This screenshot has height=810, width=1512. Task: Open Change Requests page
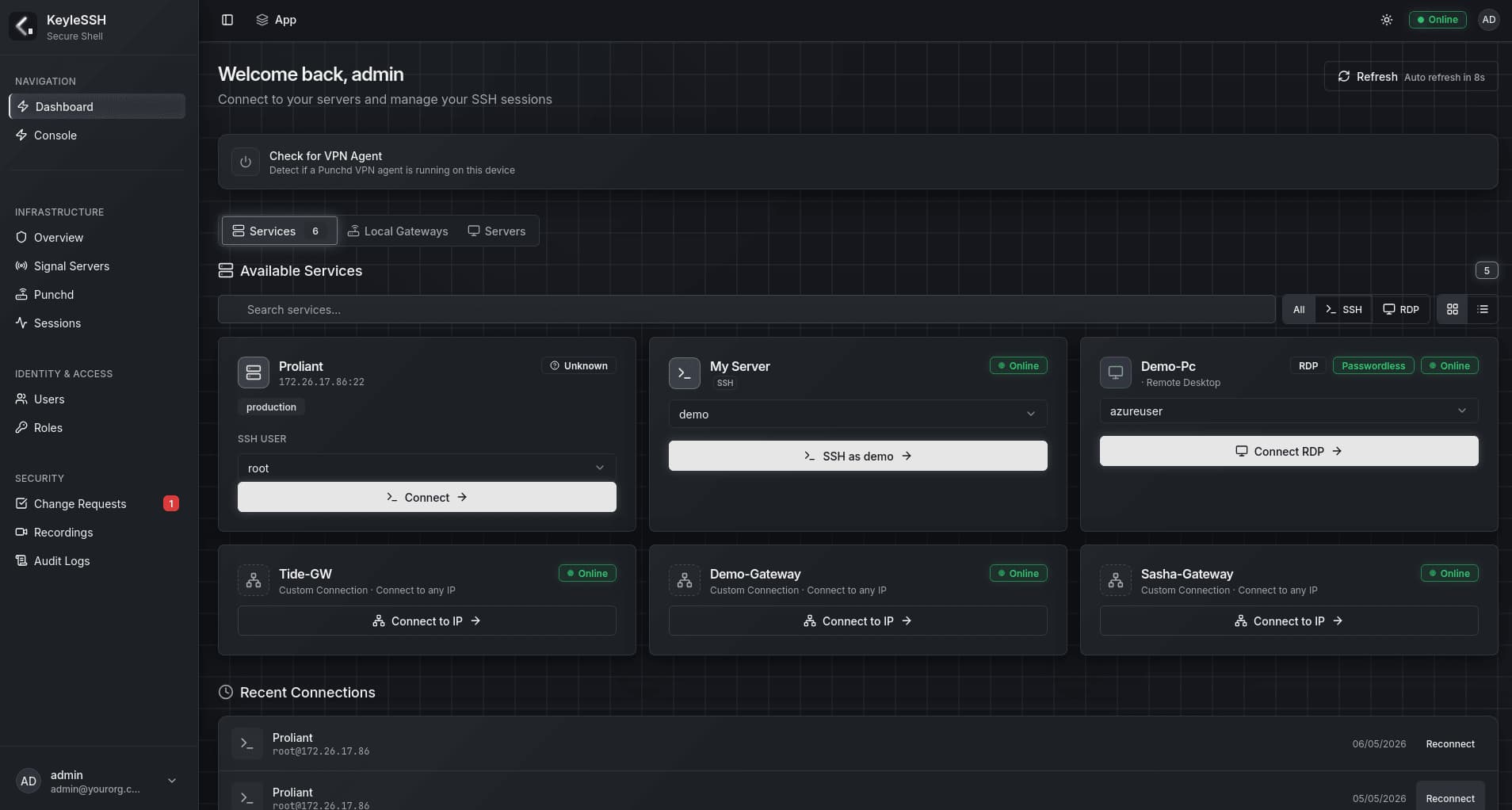(97, 503)
